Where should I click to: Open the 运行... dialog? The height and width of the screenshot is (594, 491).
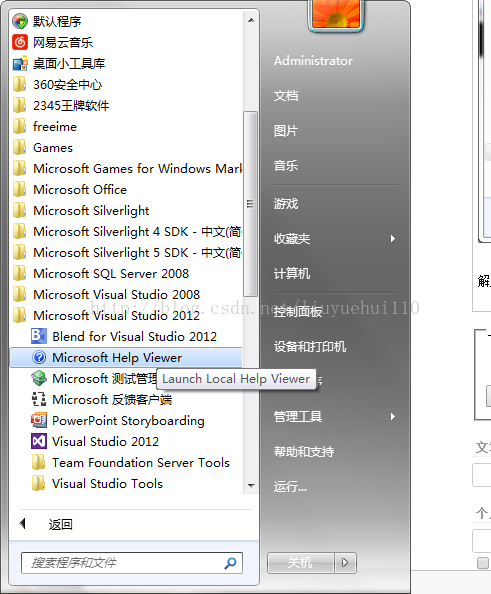[x=291, y=486]
